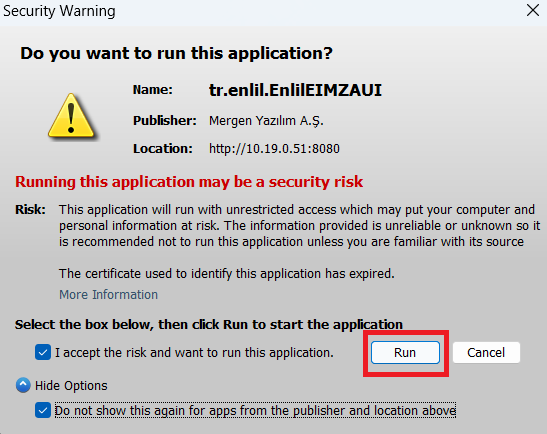The width and height of the screenshot is (547, 434).
Task: Click the publisher Mergen Yazılım A.Ş. text
Action: click(x=266, y=121)
